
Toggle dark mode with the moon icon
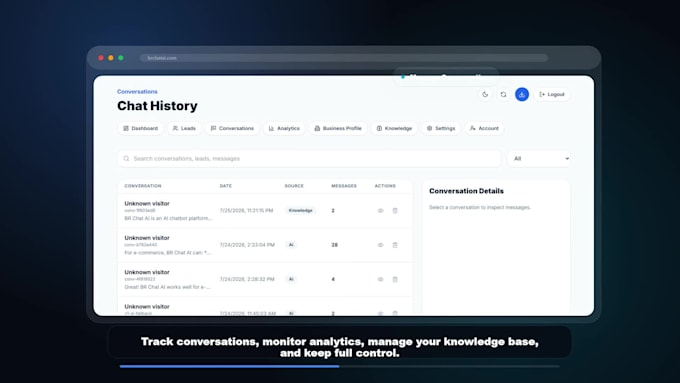pos(485,94)
